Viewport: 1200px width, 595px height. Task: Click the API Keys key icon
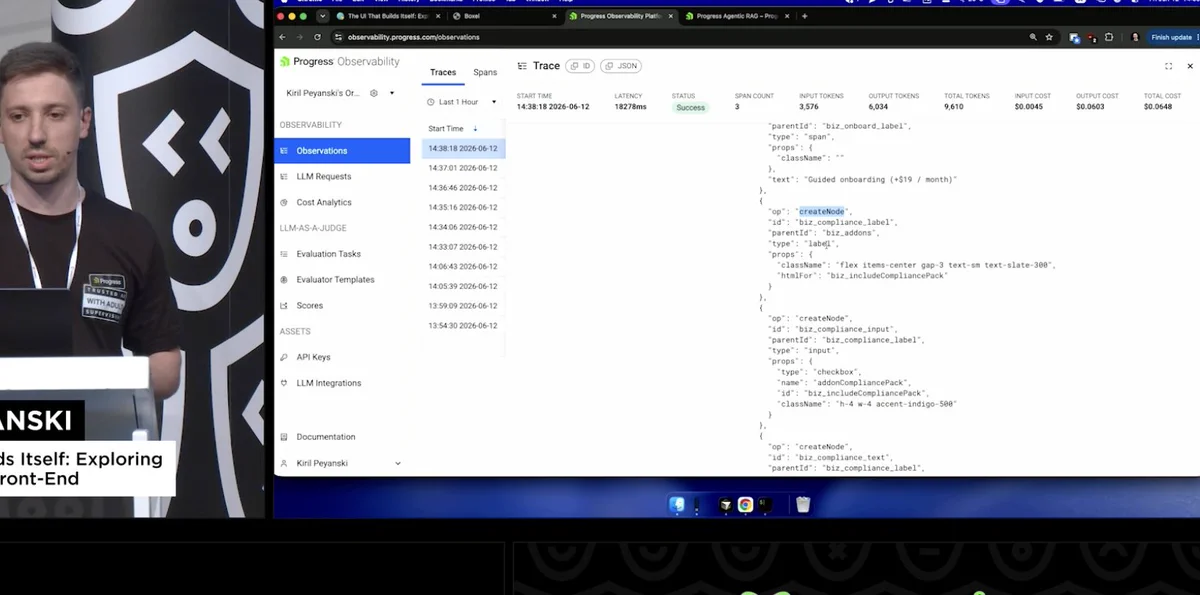(285, 357)
